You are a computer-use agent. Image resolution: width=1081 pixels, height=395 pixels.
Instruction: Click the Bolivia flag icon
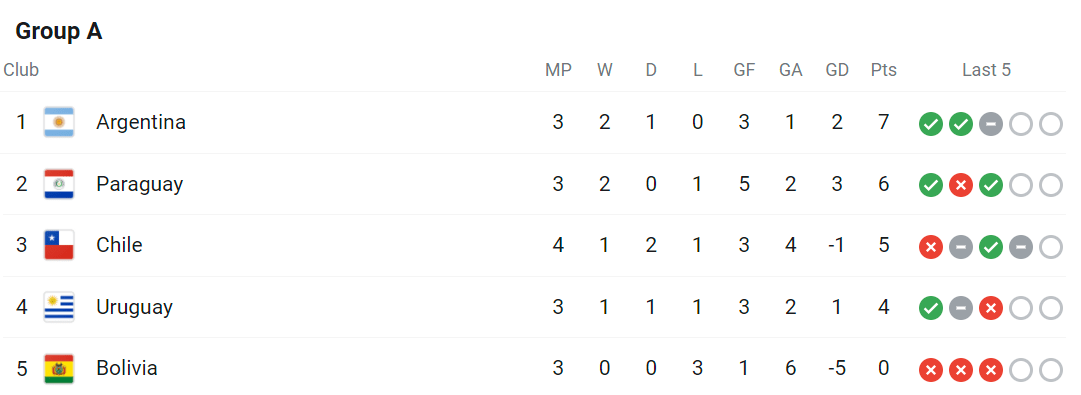[59, 369]
